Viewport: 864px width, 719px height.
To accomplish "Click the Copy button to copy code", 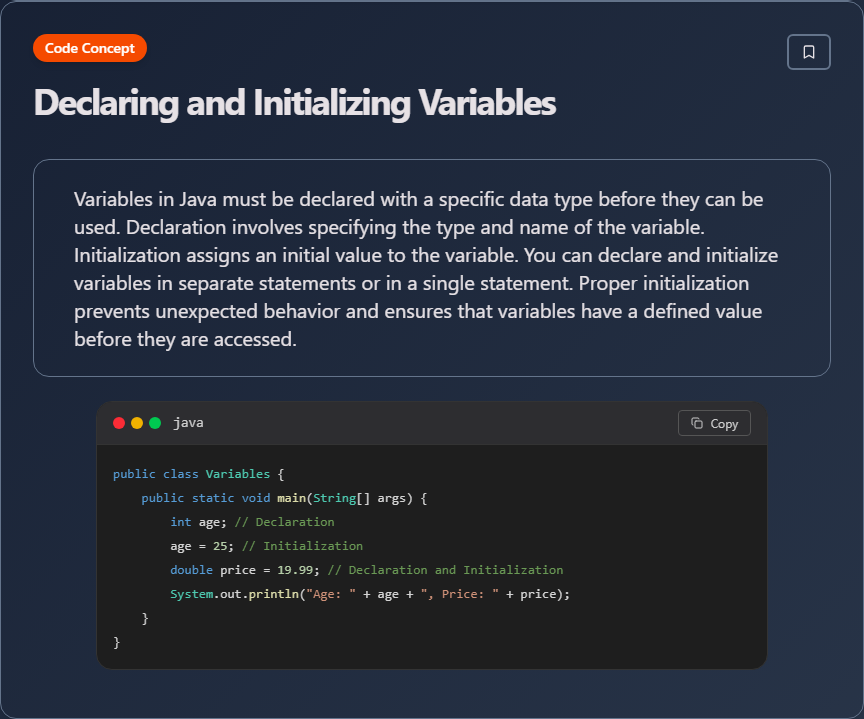I will (x=714, y=423).
